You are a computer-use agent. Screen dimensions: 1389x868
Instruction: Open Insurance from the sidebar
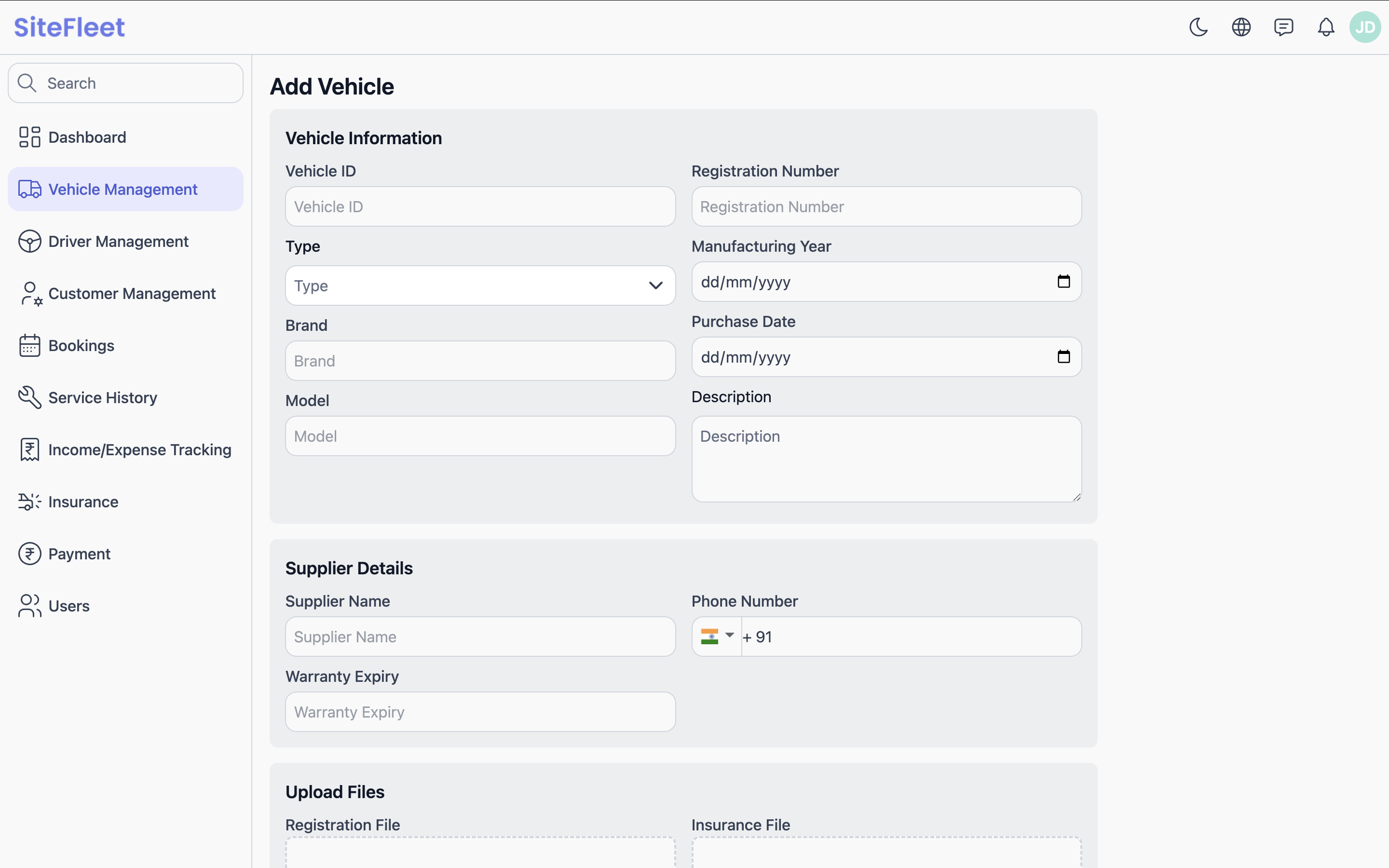coord(83,502)
